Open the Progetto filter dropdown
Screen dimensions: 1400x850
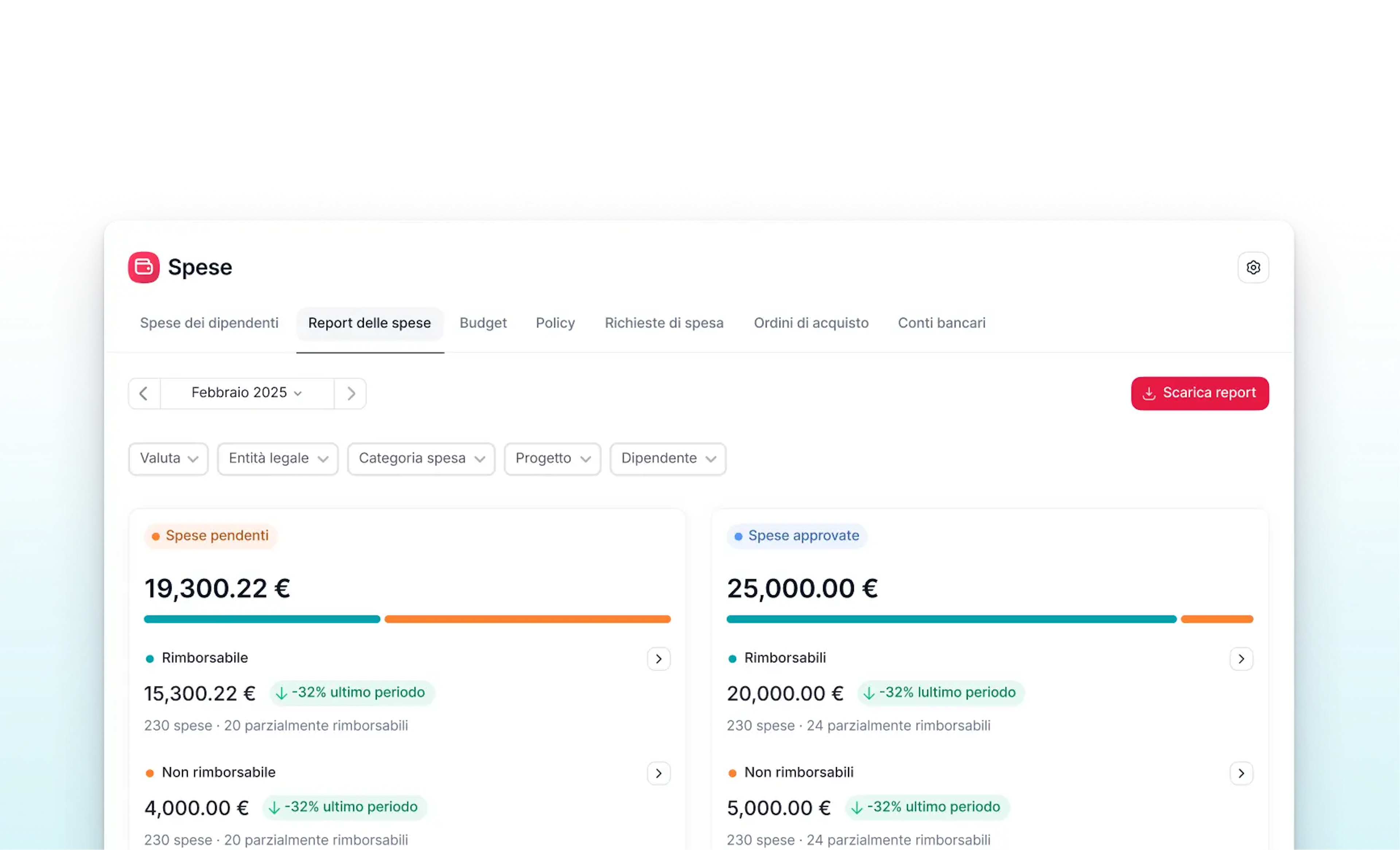[552, 459]
